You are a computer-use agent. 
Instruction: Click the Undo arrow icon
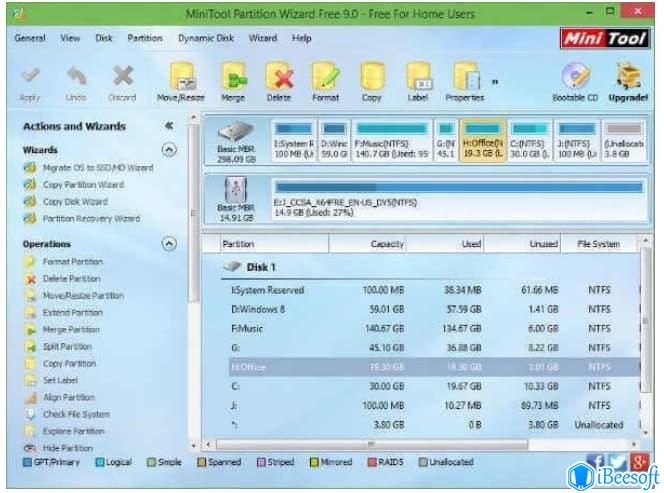click(x=76, y=76)
